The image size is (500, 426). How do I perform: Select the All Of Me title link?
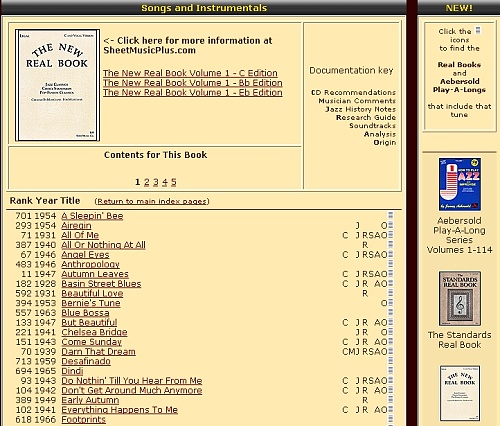click(x=80, y=235)
